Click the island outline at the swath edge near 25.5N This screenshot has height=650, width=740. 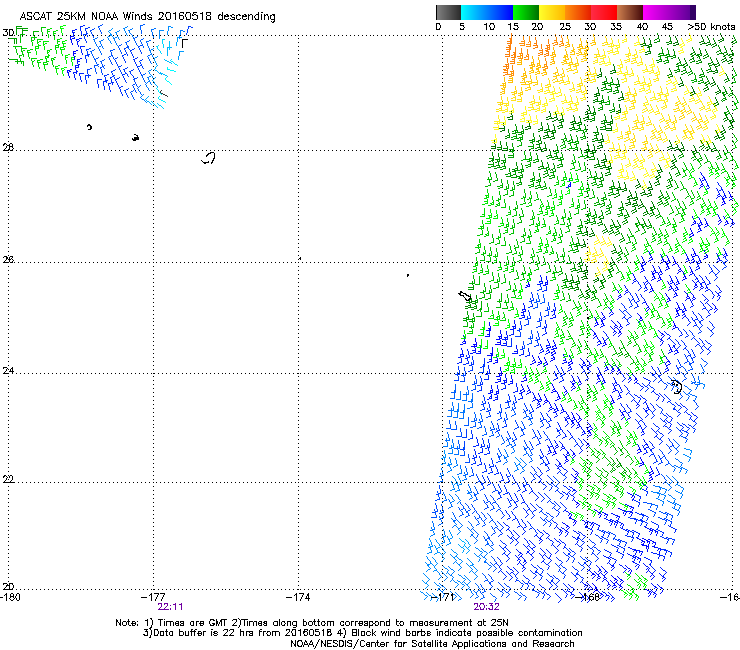click(465, 296)
